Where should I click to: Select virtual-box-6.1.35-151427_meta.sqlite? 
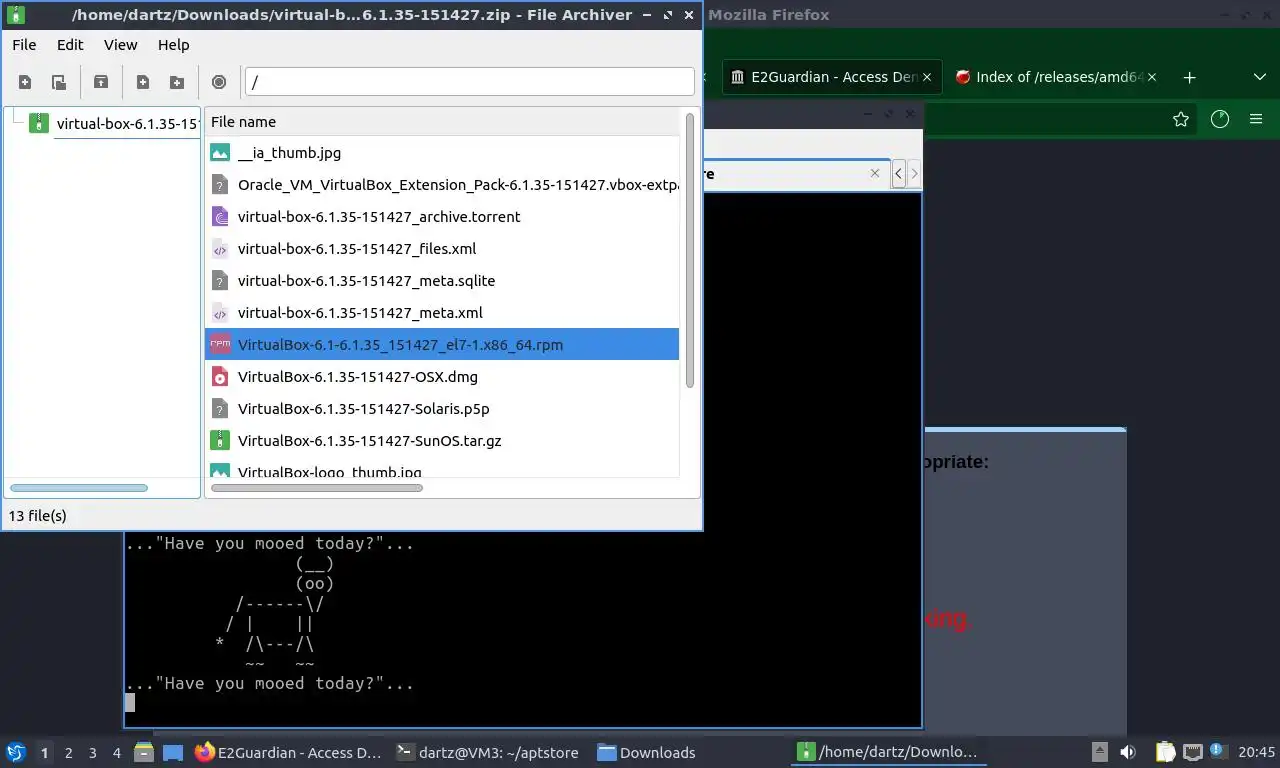pyautogui.click(x=442, y=281)
